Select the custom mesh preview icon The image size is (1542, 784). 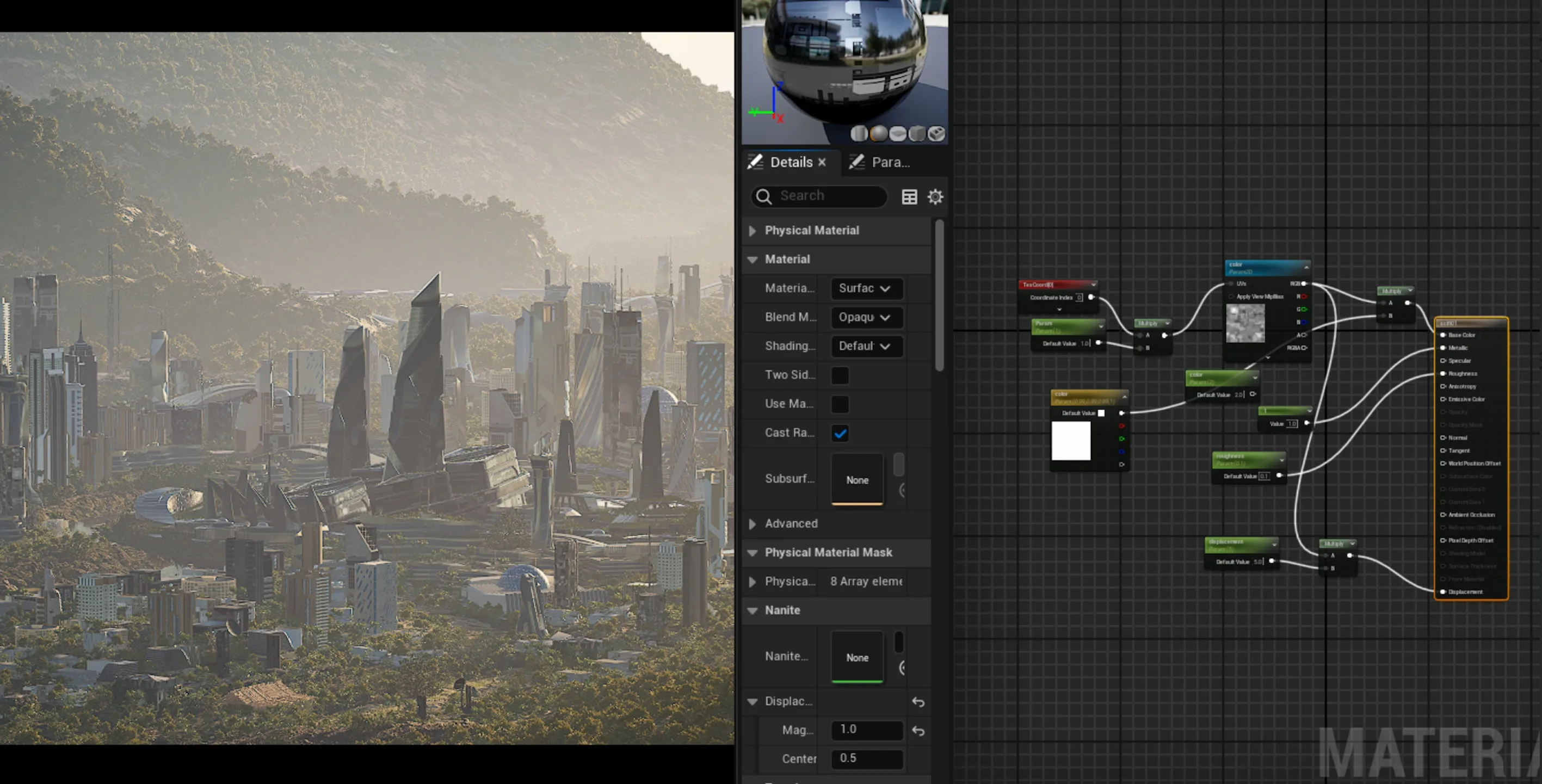[x=936, y=133]
